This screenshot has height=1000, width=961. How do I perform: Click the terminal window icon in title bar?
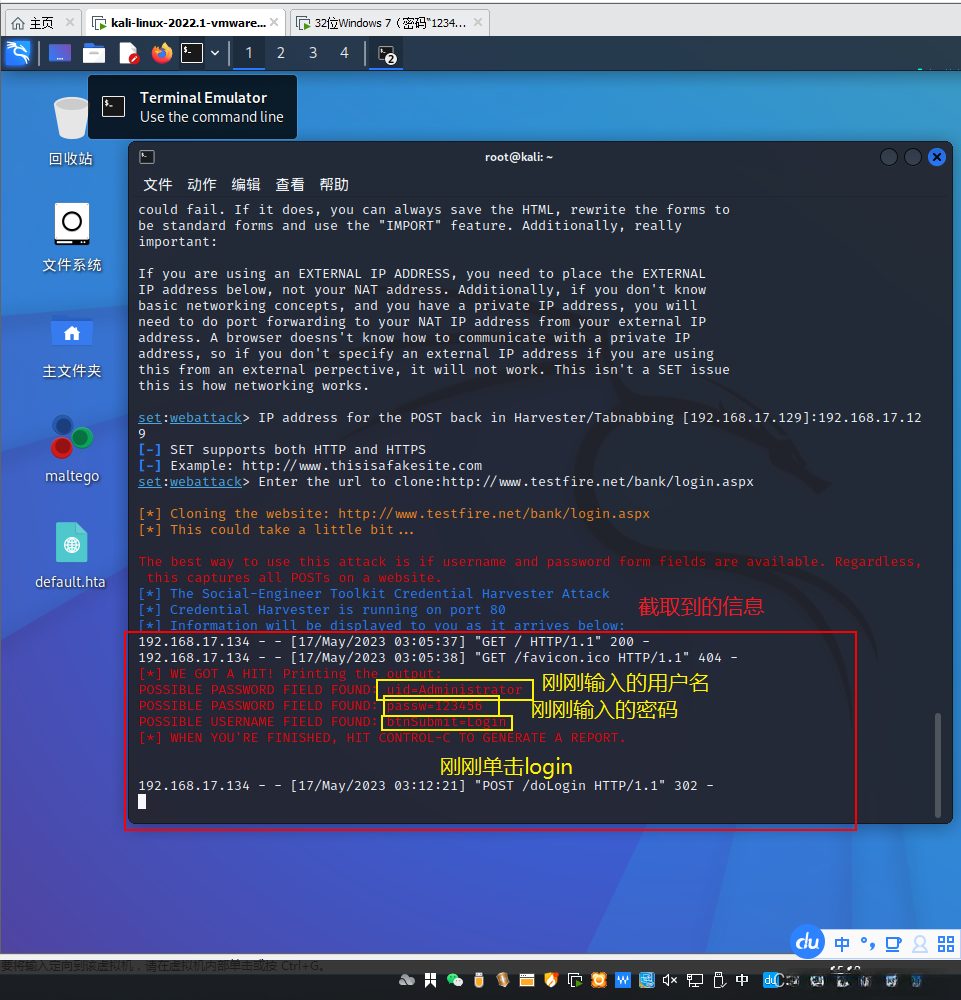[x=147, y=157]
